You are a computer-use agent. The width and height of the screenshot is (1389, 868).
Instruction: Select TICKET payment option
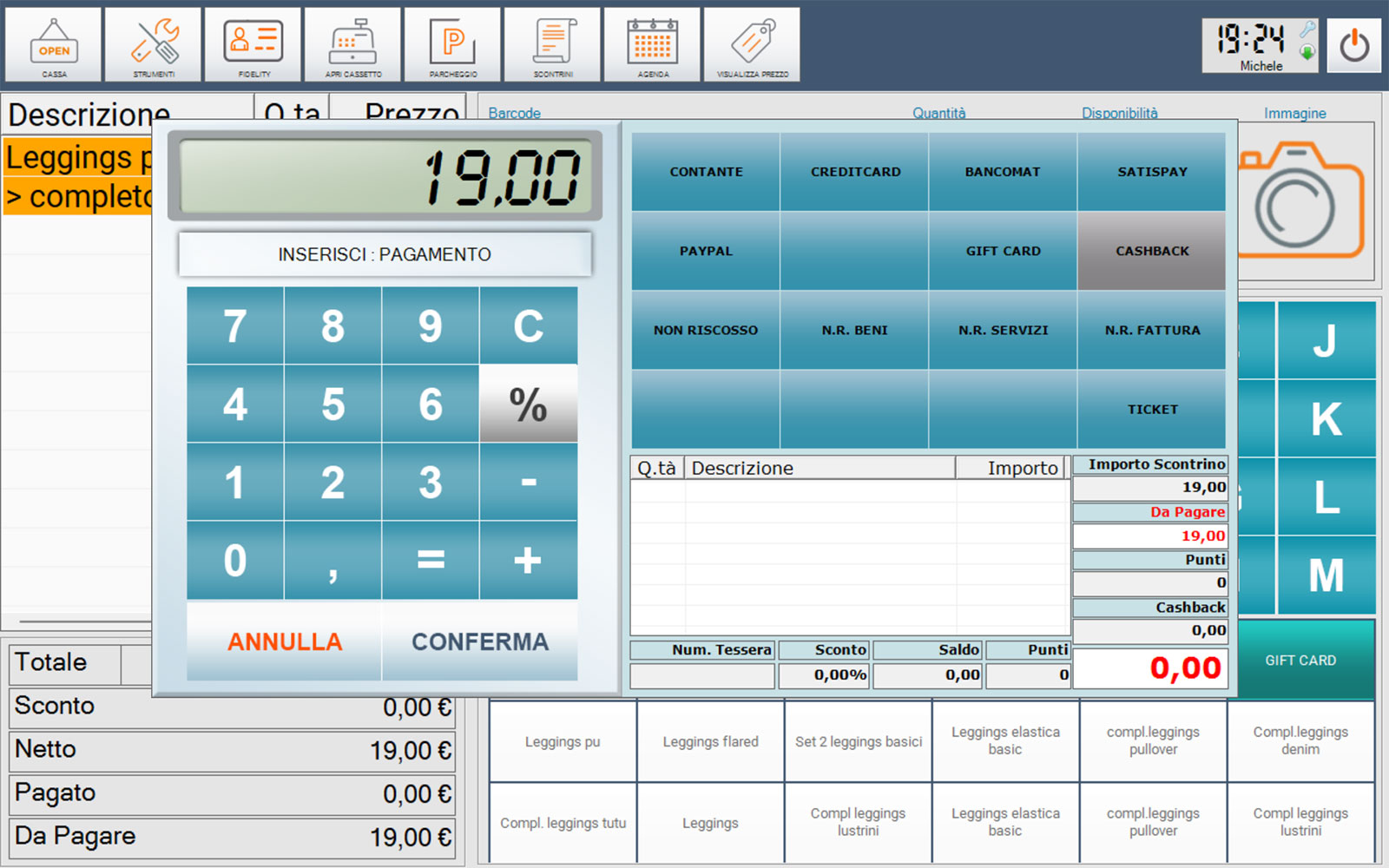point(1152,409)
